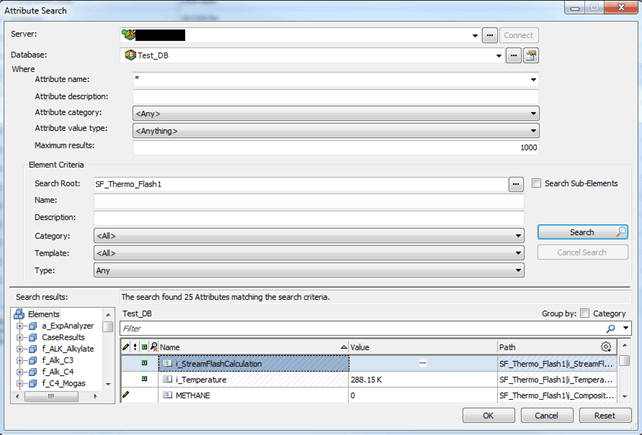Click attribute icon beside METHANE
This screenshot has width=642, height=435.
point(167,395)
